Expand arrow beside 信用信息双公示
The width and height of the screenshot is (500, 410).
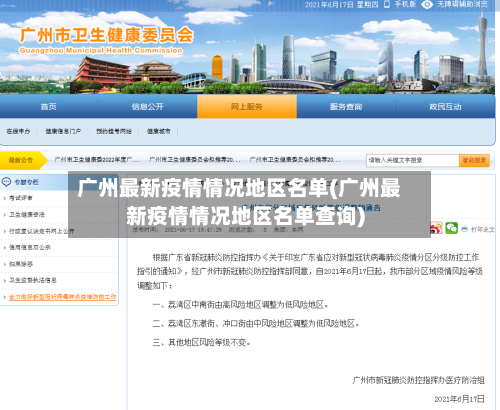pos(5,247)
